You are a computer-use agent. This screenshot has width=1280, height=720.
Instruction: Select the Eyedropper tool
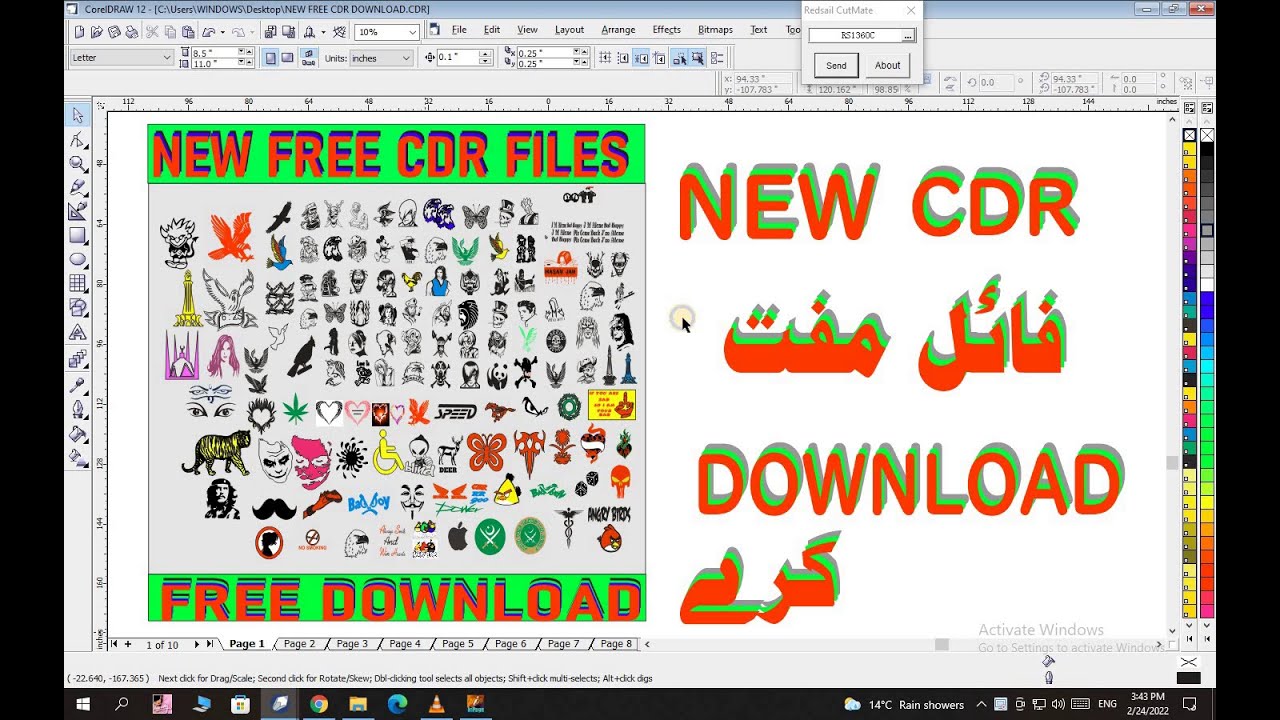pyautogui.click(x=78, y=385)
